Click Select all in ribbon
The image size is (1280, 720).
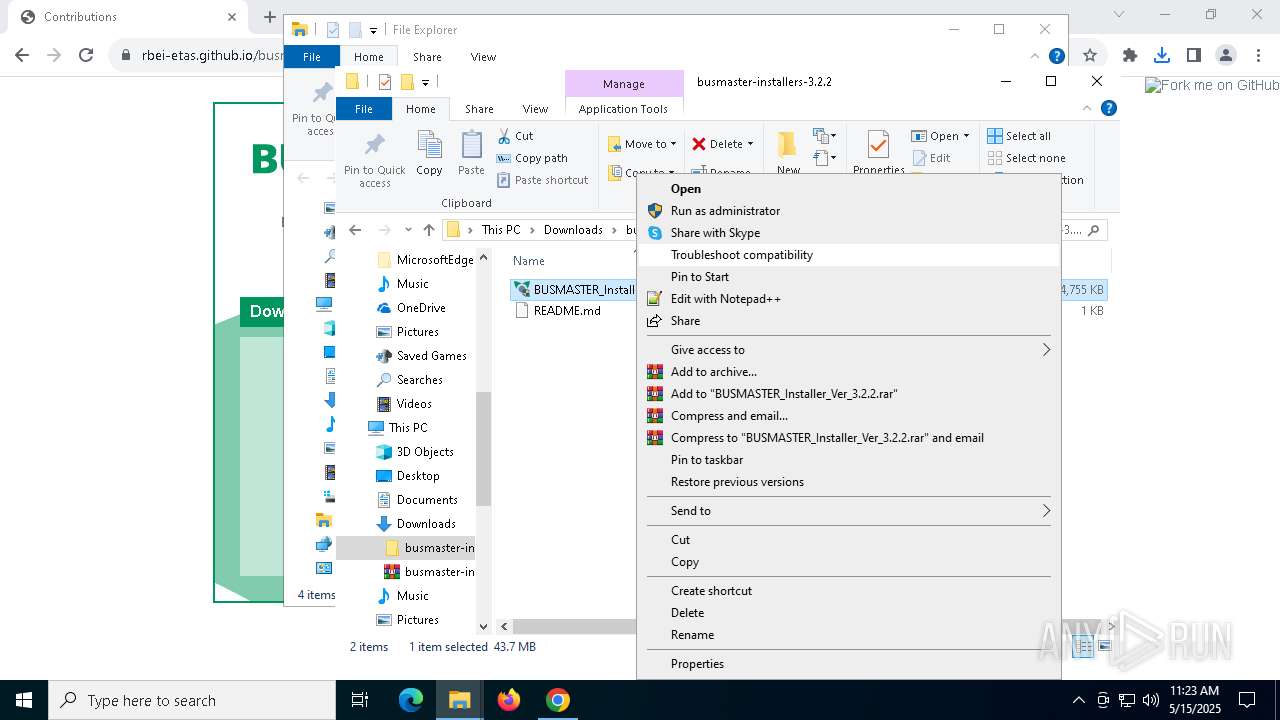(1019, 136)
